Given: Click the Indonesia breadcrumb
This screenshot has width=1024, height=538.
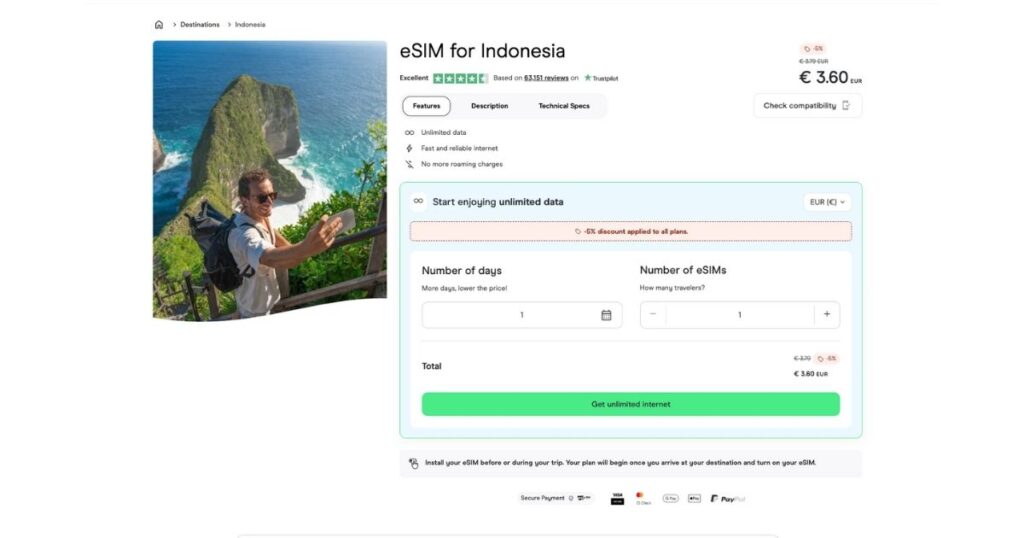Looking at the screenshot, I should [250, 25].
